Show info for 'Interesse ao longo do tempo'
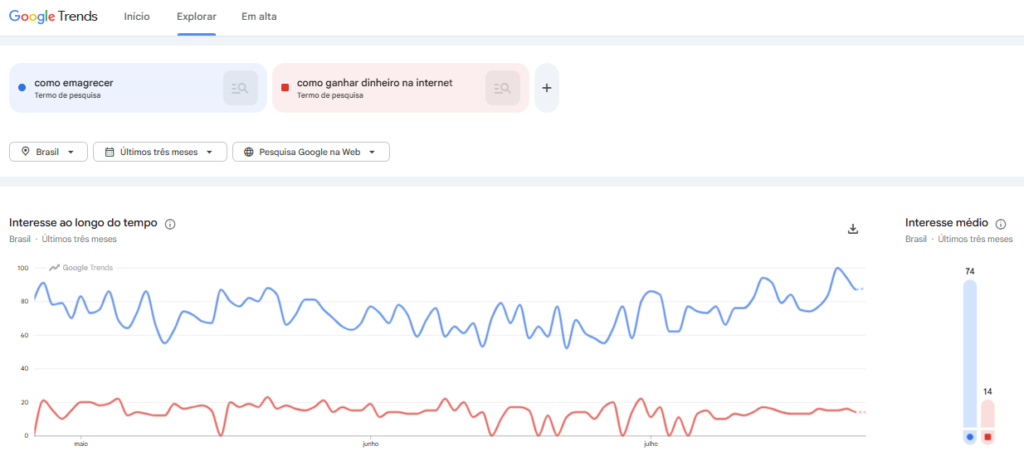This screenshot has height=475, width=1024. pyautogui.click(x=170, y=224)
